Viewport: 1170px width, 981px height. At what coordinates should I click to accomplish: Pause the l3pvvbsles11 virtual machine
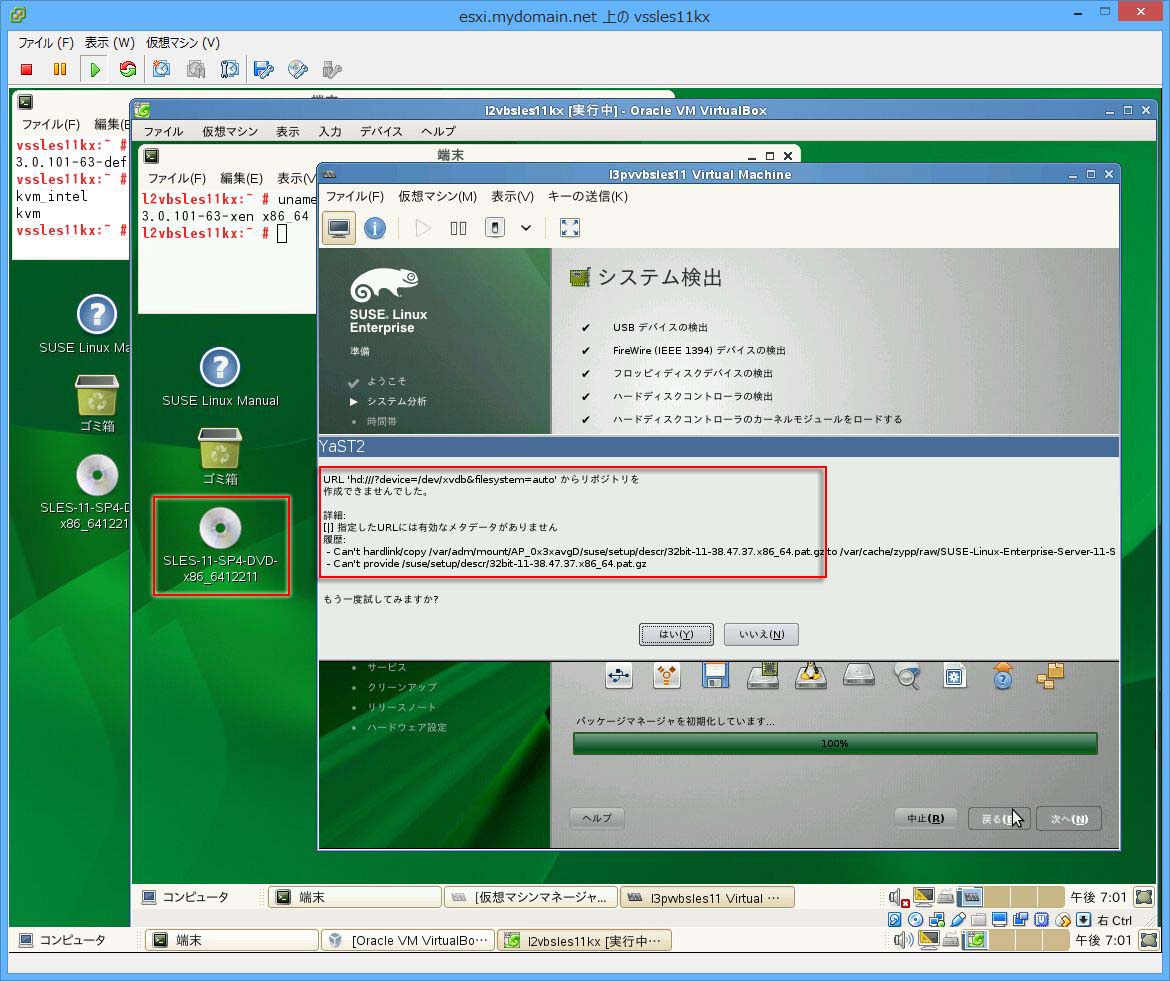[x=458, y=228]
